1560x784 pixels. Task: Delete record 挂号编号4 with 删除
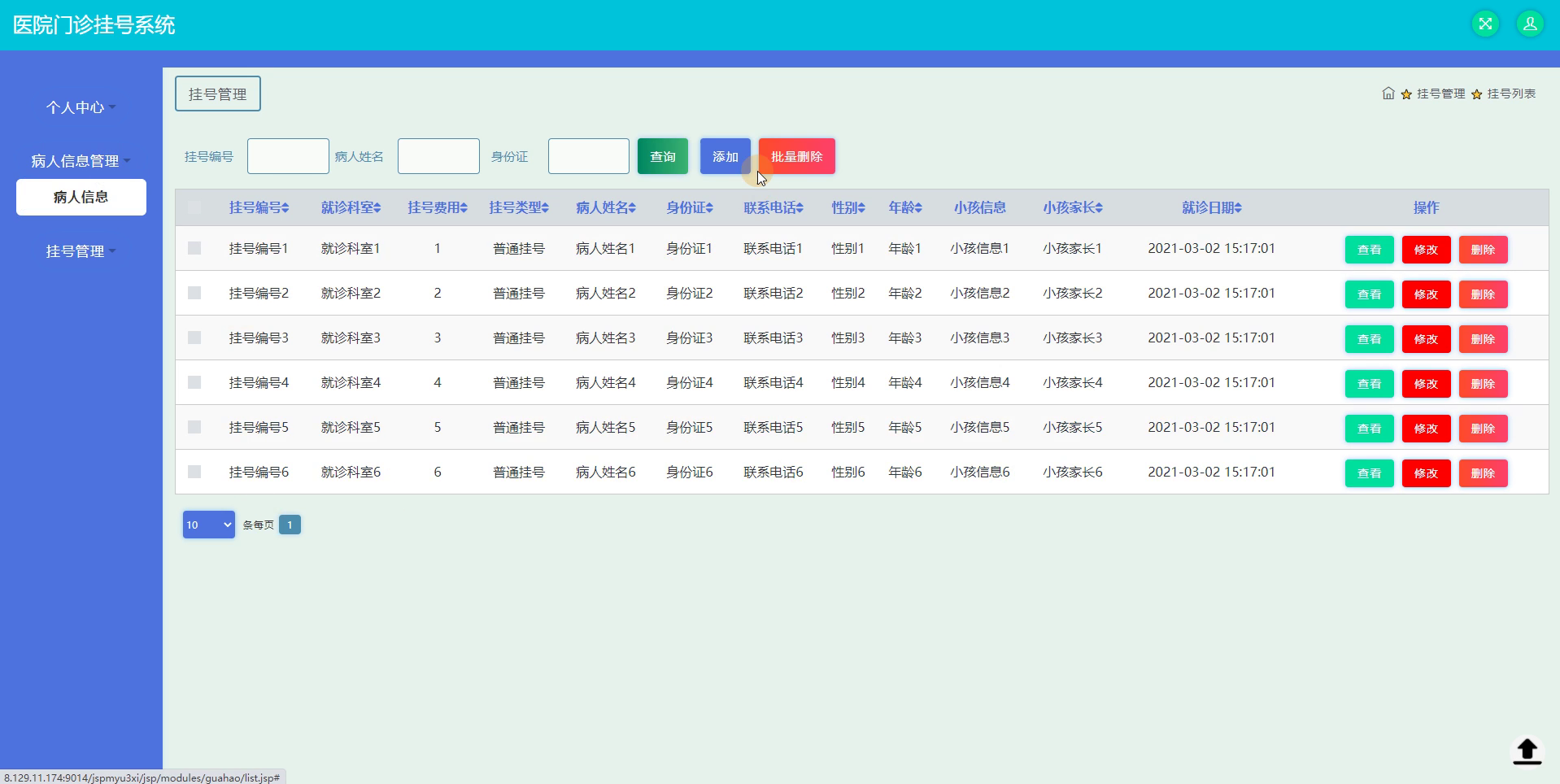[x=1484, y=384]
